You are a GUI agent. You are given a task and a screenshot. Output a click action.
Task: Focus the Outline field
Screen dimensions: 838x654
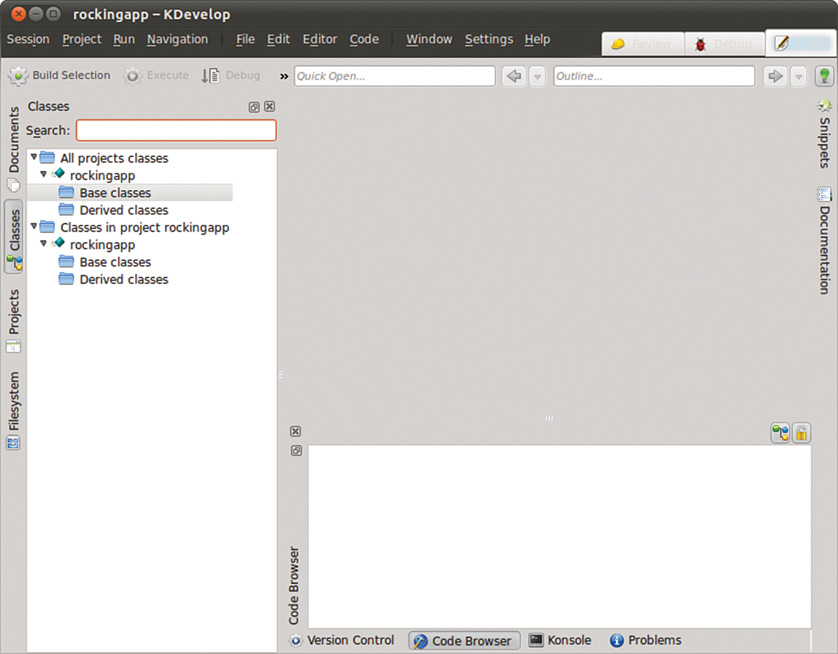pyautogui.click(x=654, y=76)
